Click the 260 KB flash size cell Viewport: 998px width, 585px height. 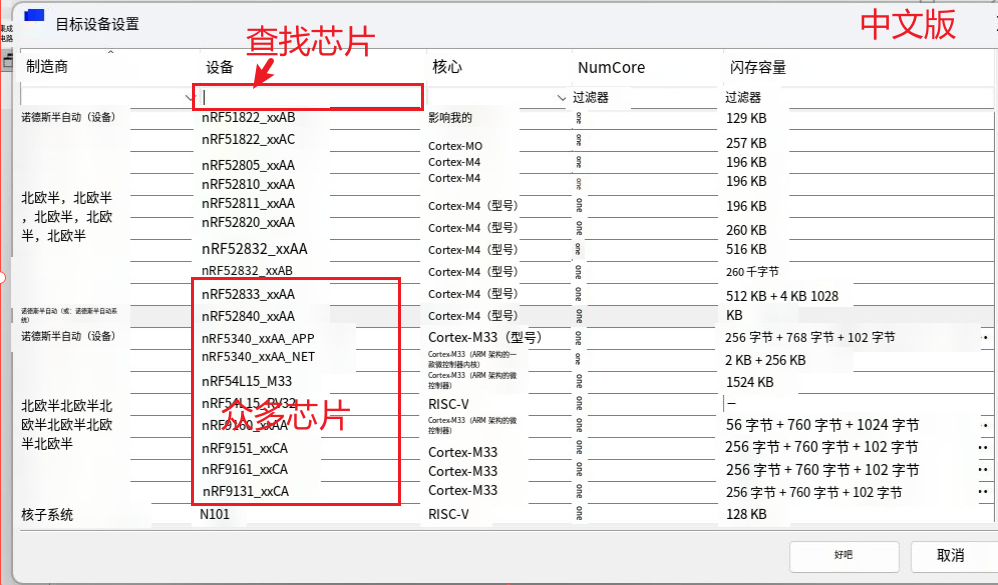(746, 230)
